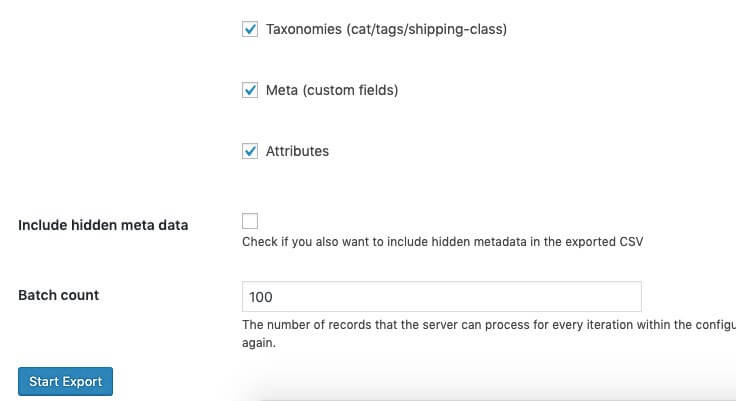Click the Attributes label text

(x=297, y=151)
